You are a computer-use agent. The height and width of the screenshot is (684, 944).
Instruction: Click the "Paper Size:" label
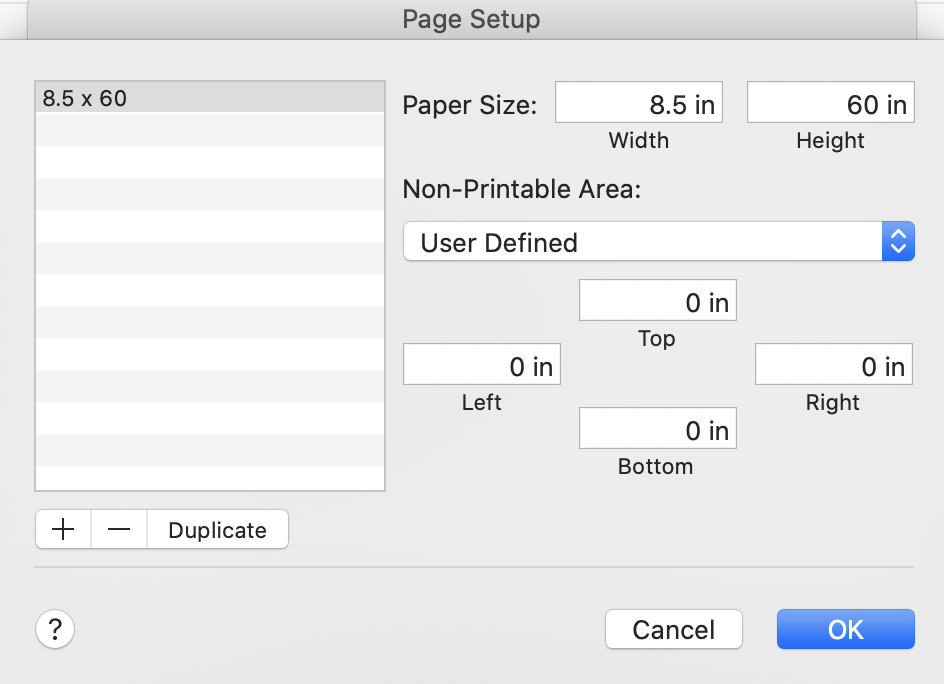[470, 106]
